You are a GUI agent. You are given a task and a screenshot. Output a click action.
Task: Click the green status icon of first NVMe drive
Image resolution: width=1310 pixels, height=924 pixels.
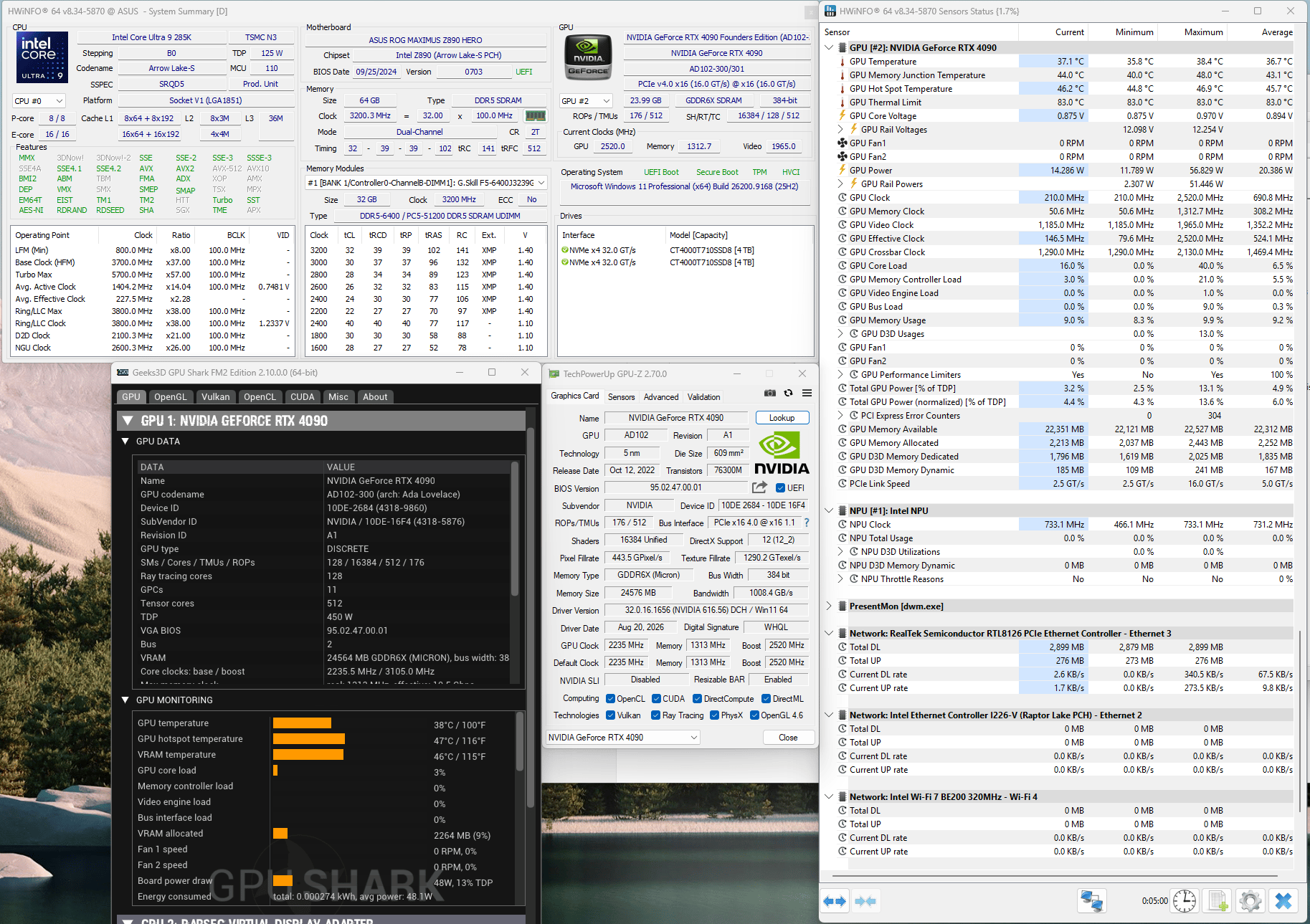(x=565, y=250)
